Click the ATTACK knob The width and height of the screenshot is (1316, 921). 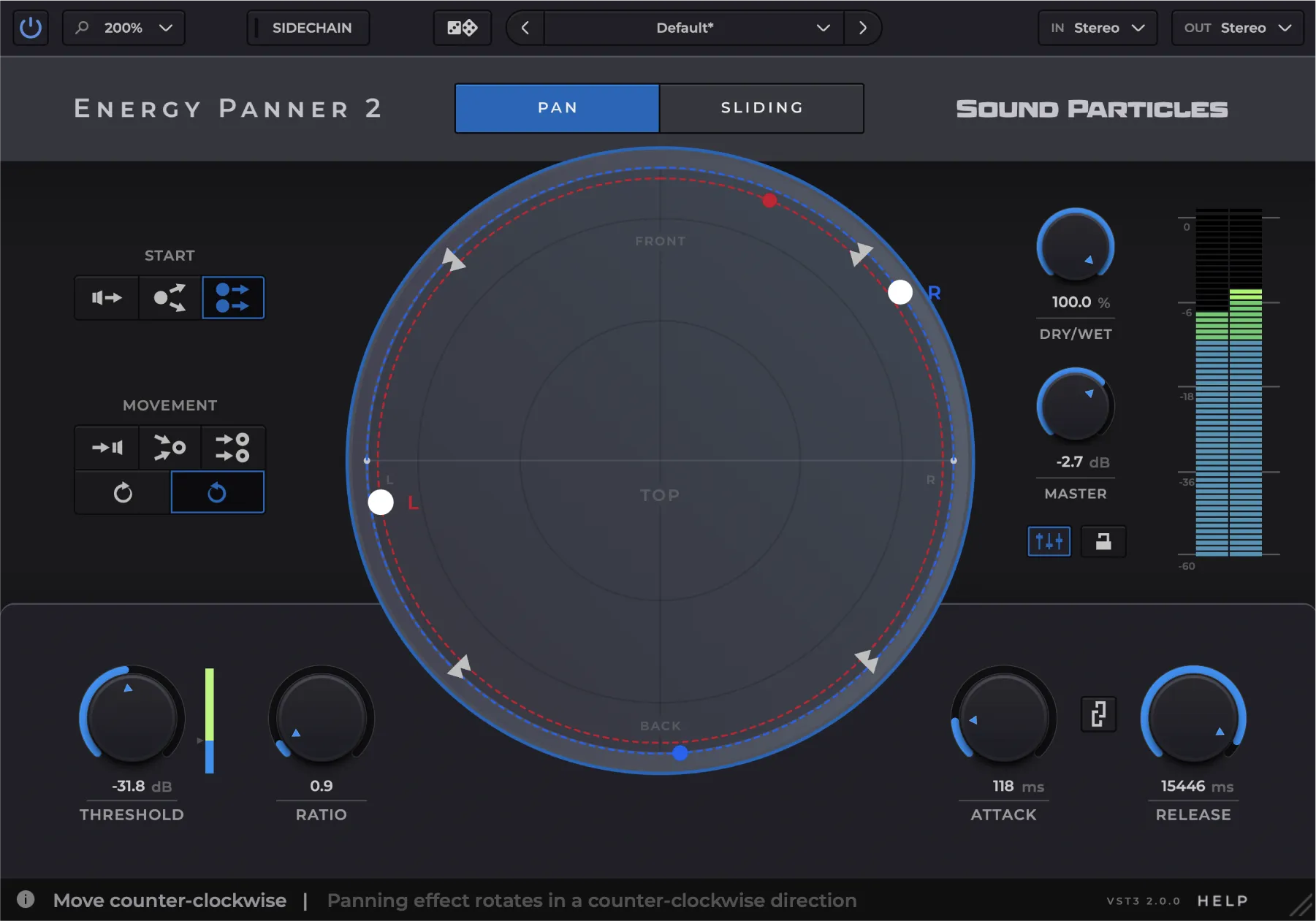(x=1004, y=717)
